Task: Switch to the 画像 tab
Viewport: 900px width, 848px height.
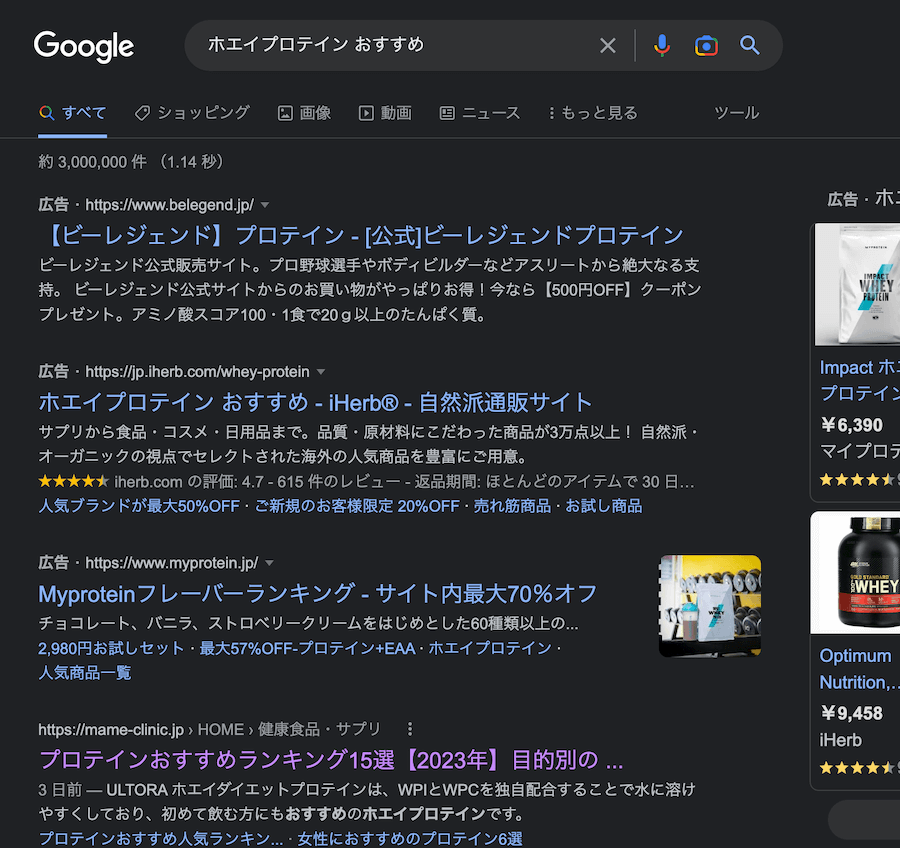Action: 304,113
